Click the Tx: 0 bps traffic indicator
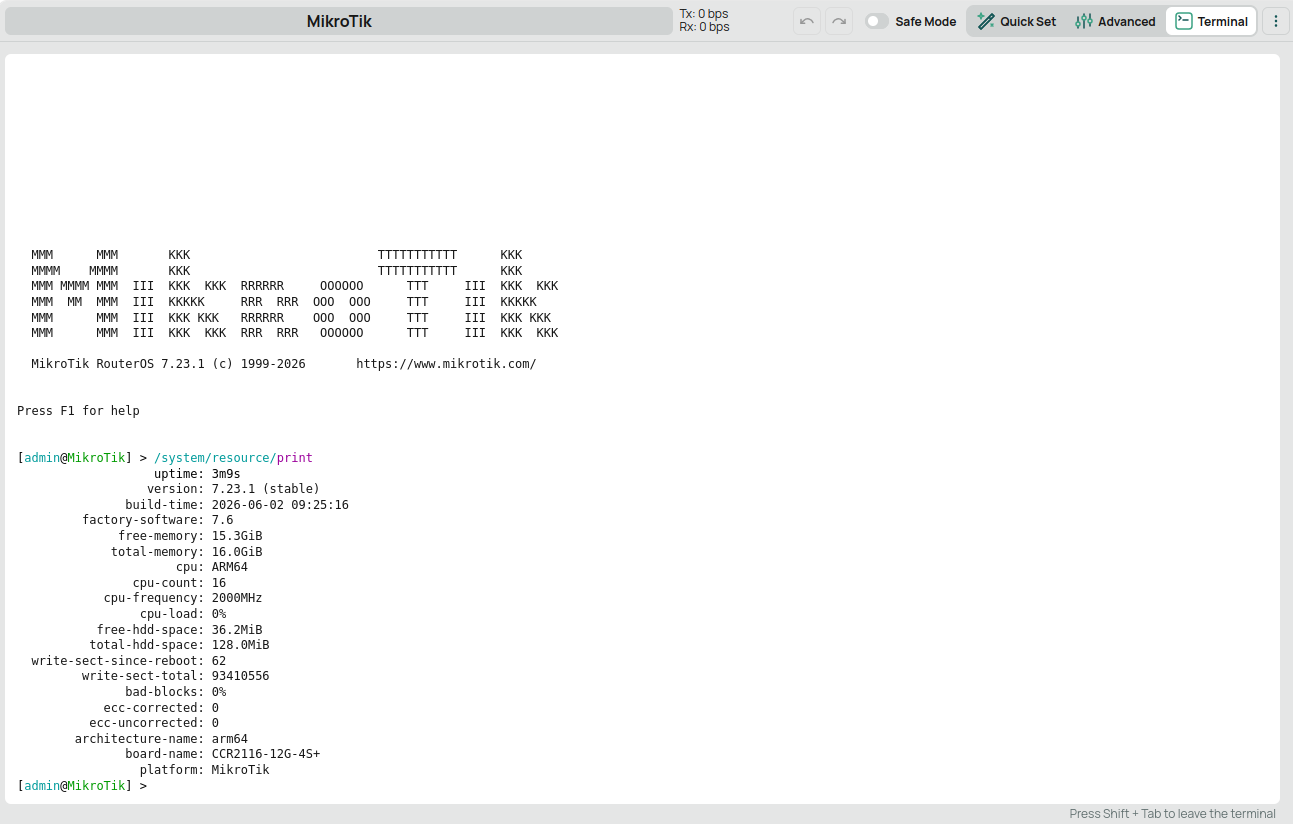This screenshot has height=824, width=1293. 704,14
